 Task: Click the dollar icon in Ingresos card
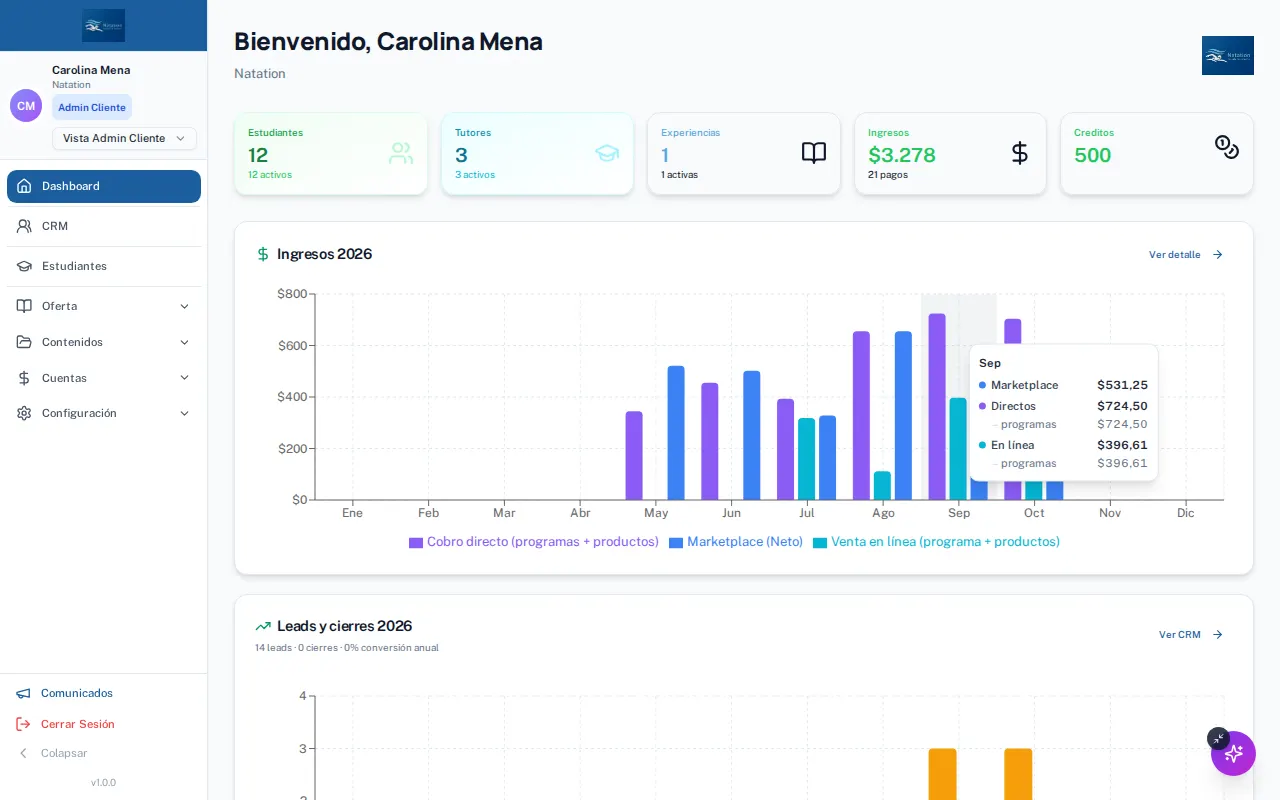(1020, 153)
